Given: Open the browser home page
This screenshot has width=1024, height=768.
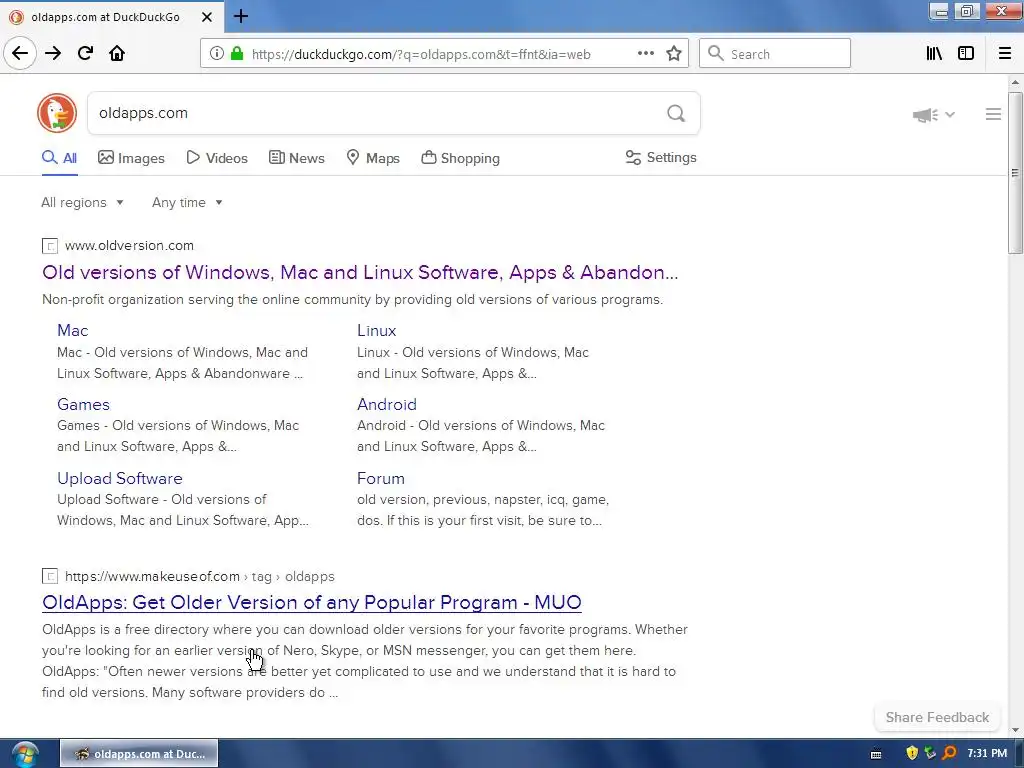Looking at the screenshot, I should tap(117, 53).
